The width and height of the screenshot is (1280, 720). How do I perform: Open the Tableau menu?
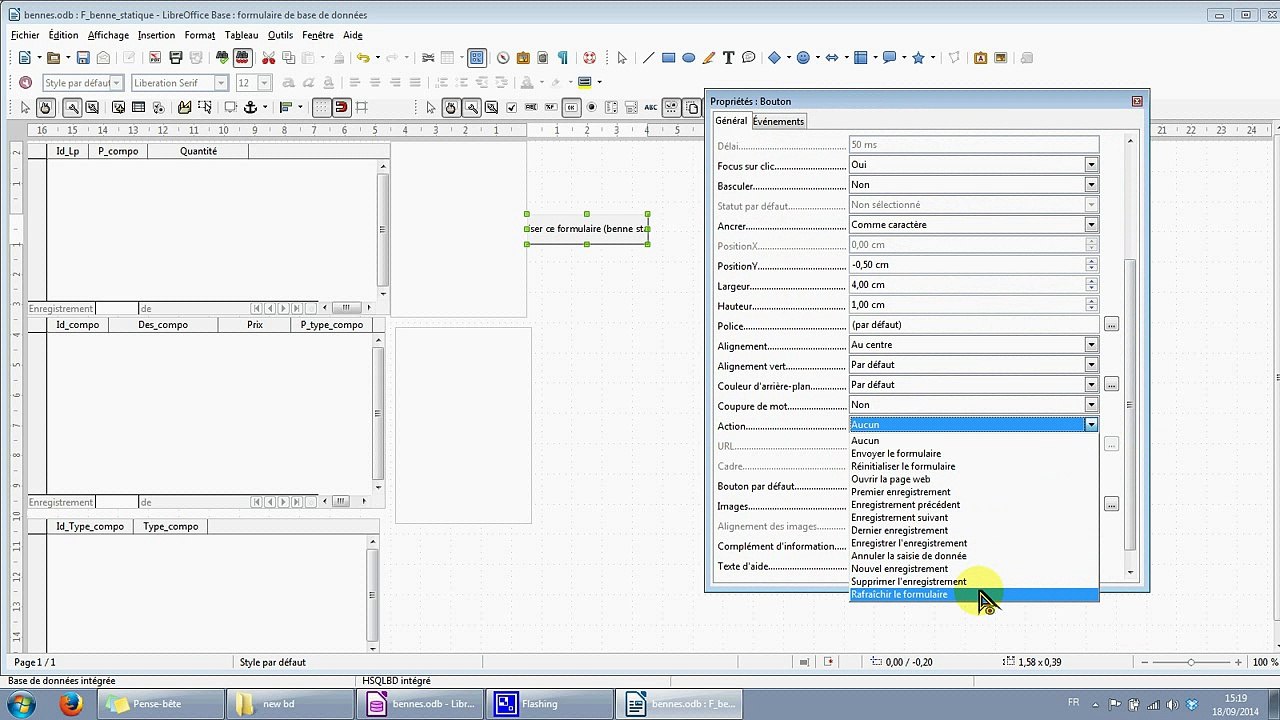[241, 35]
